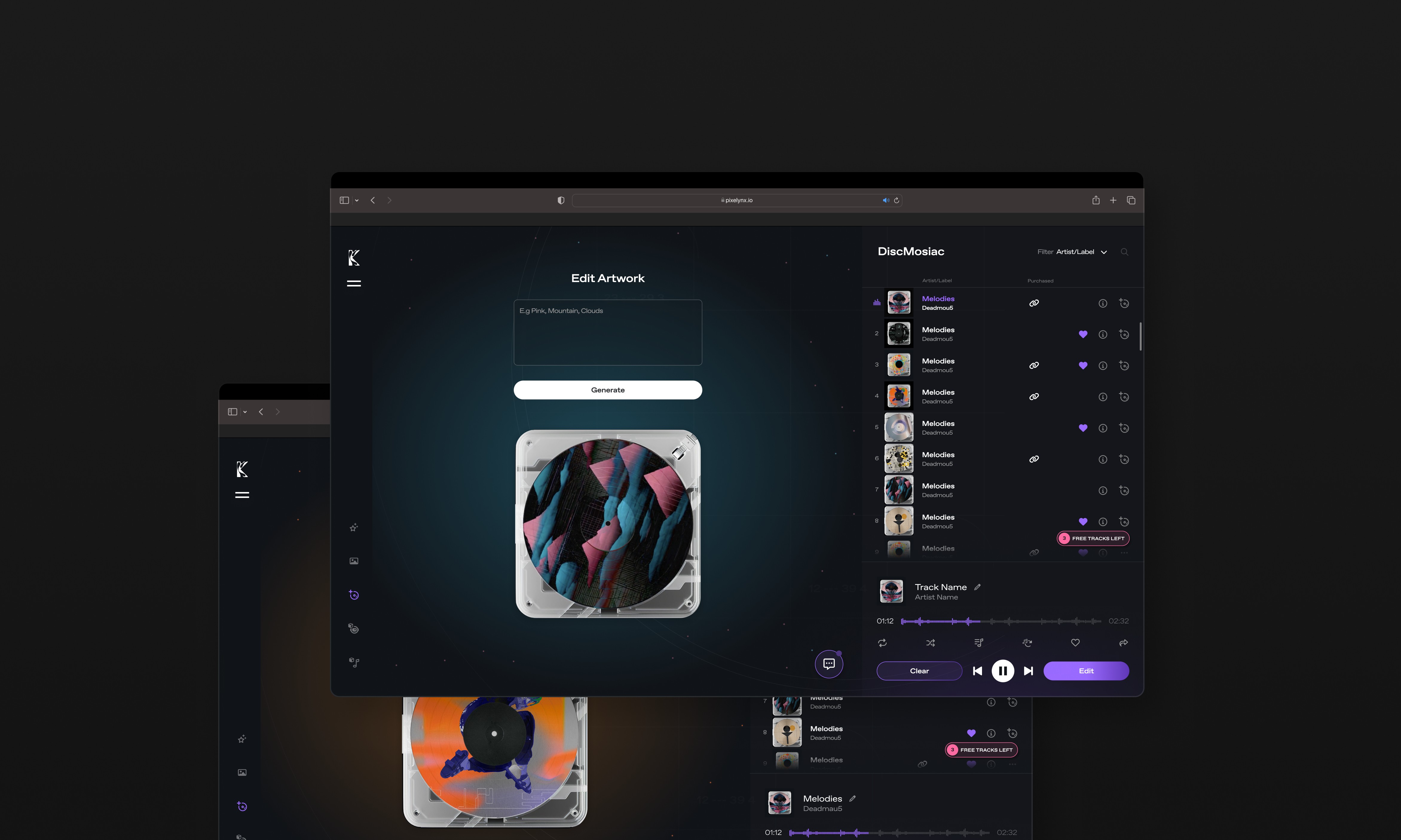Mute the tab using the speaker icon
This screenshot has height=840, width=1401.
tap(886, 200)
